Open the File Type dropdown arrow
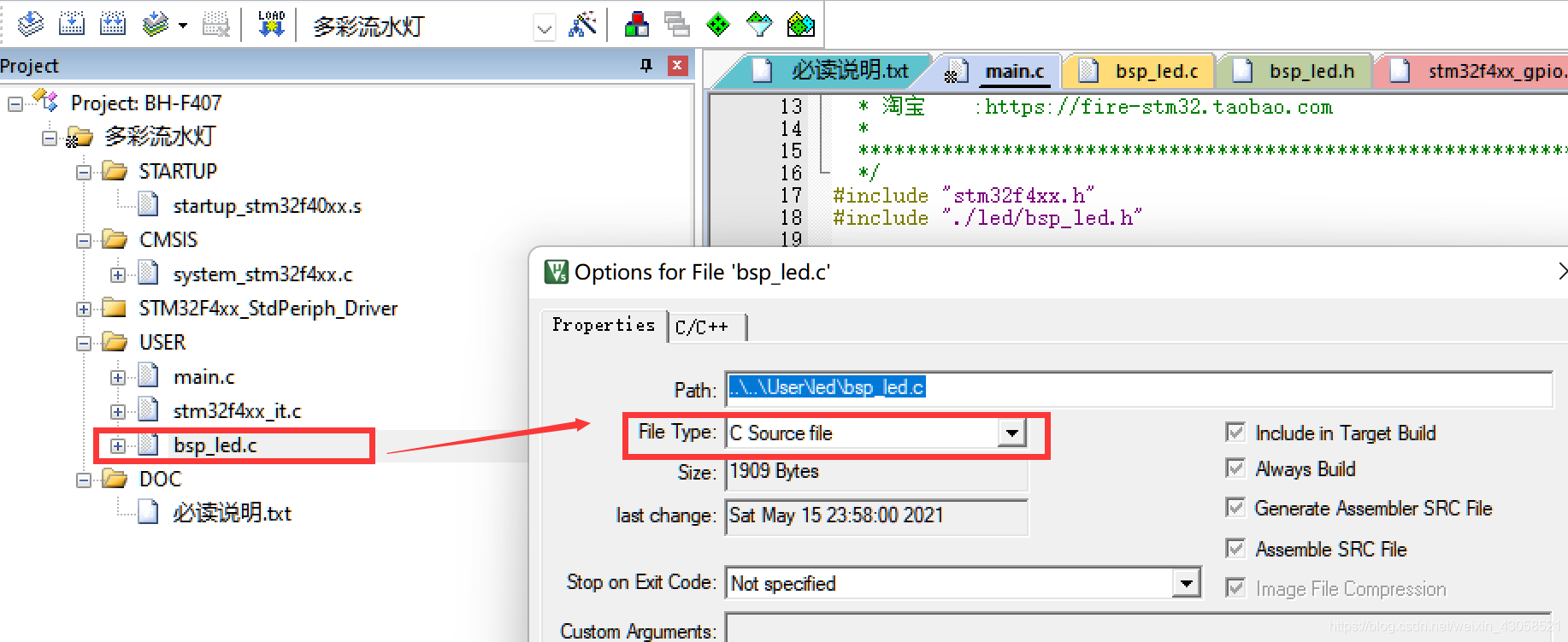Screen dimensions: 1568x642 click(1011, 433)
